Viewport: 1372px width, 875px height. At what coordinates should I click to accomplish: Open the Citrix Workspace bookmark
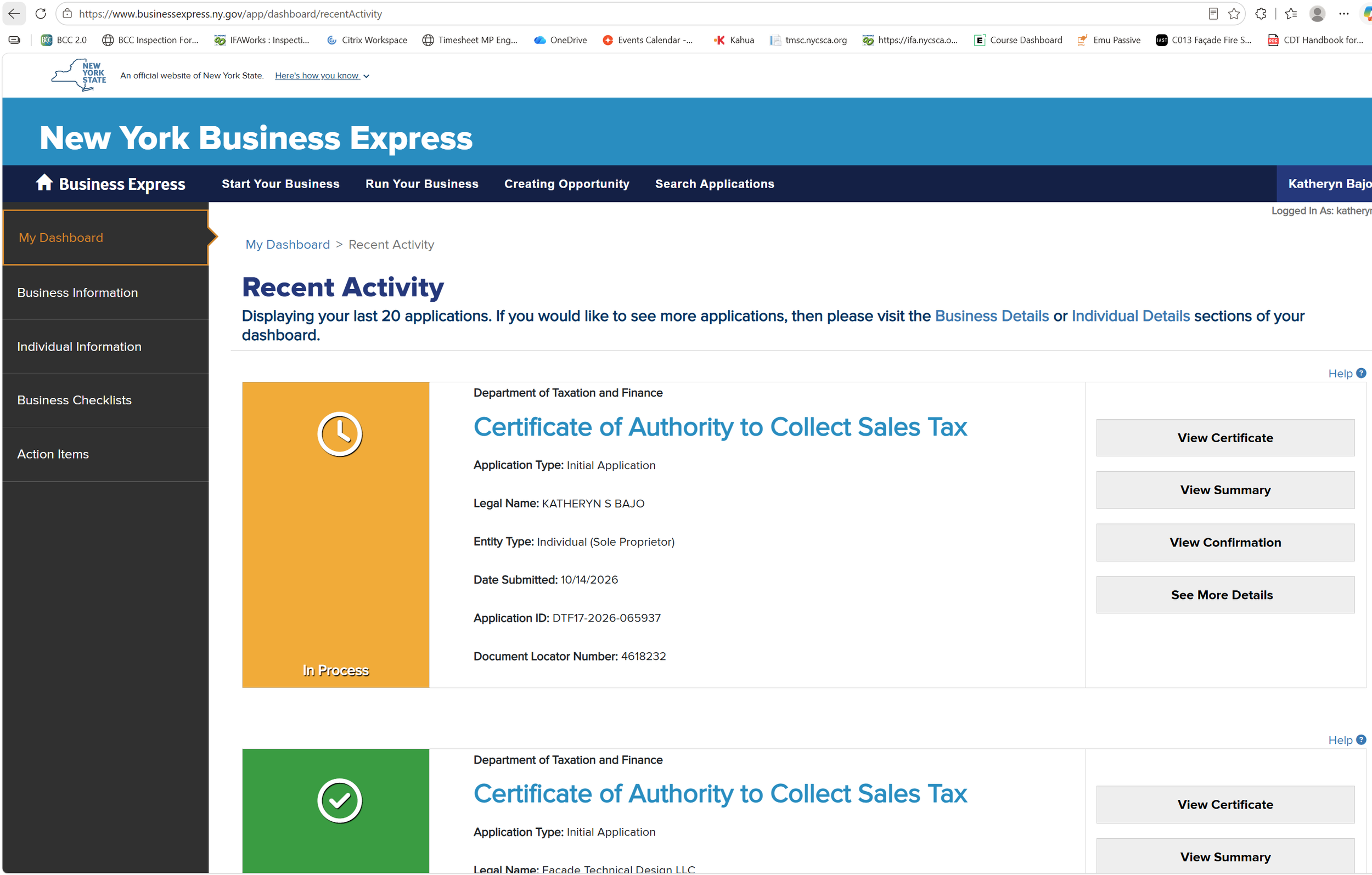(367, 40)
